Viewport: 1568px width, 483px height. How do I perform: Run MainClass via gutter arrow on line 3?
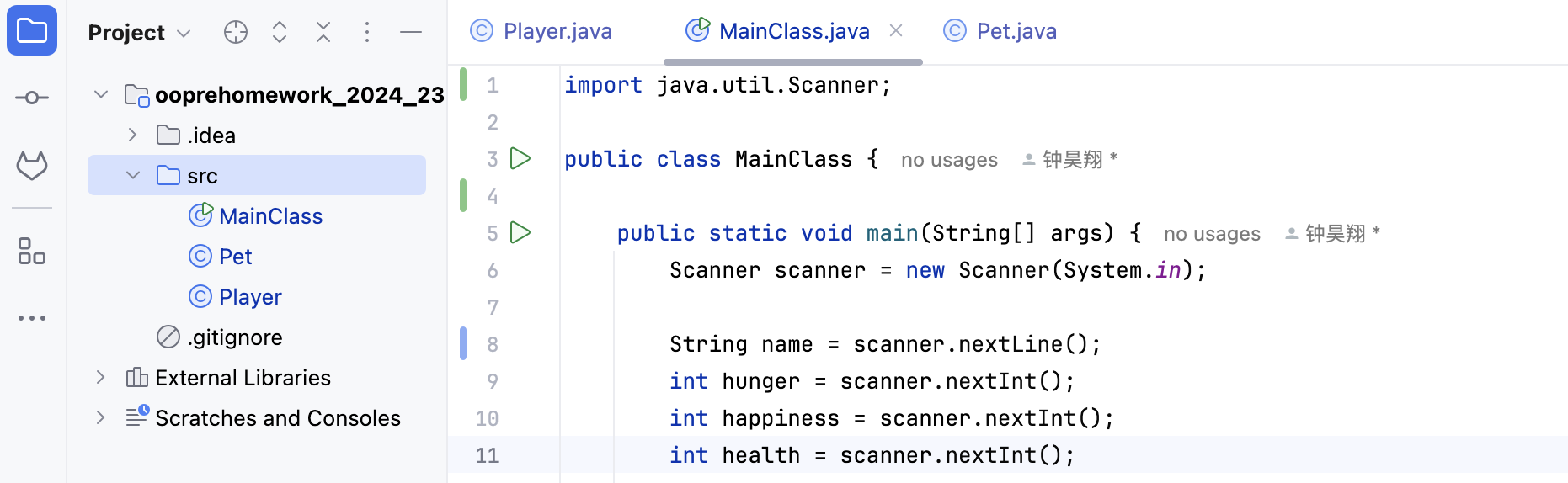click(520, 158)
